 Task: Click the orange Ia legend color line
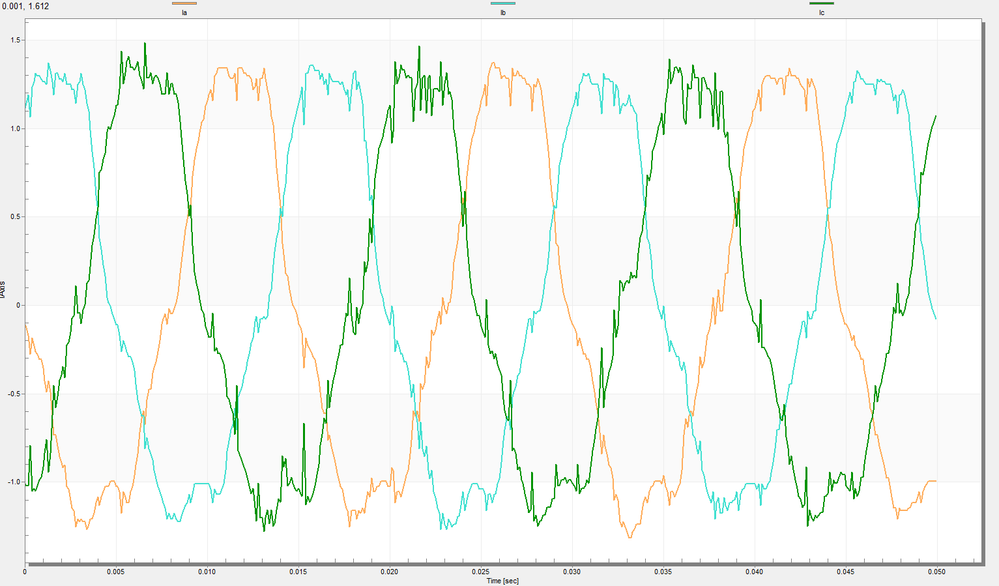pyautogui.click(x=184, y=4)
